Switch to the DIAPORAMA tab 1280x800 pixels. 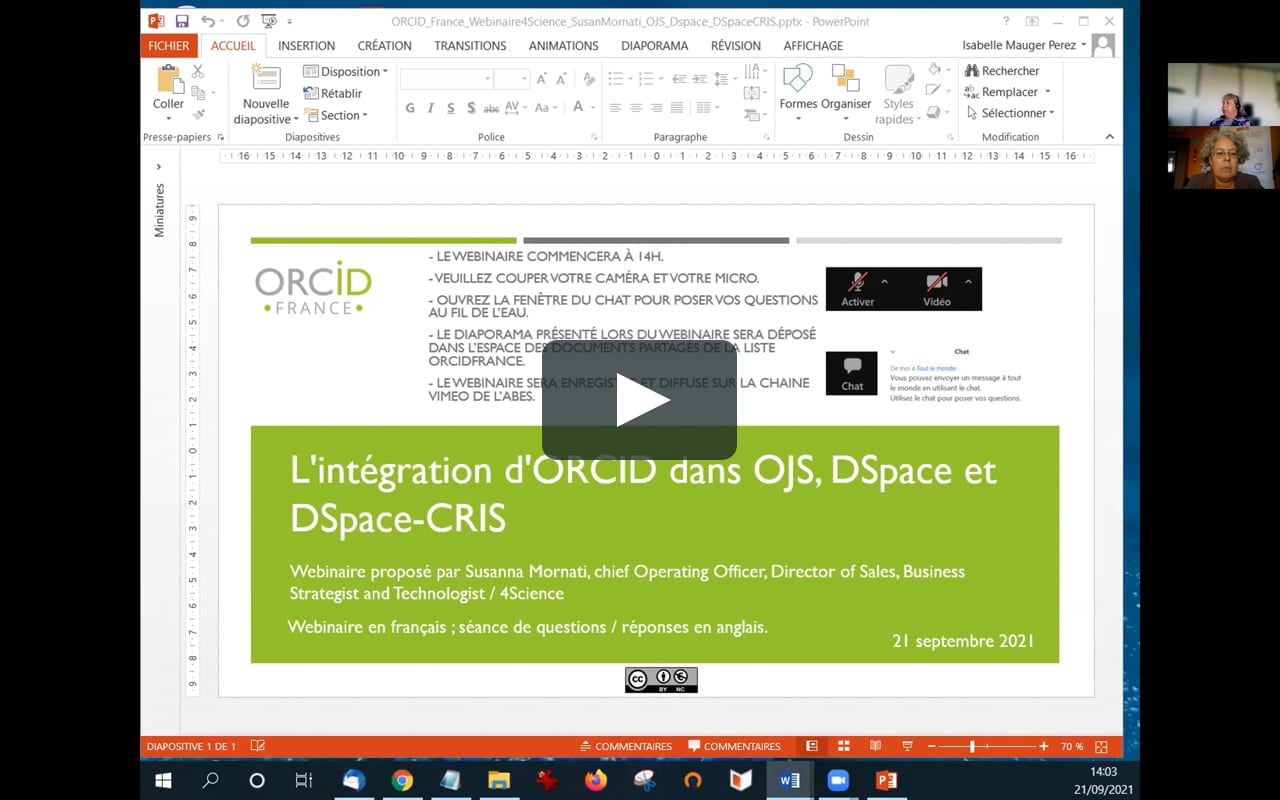click(x=654, y=45)
